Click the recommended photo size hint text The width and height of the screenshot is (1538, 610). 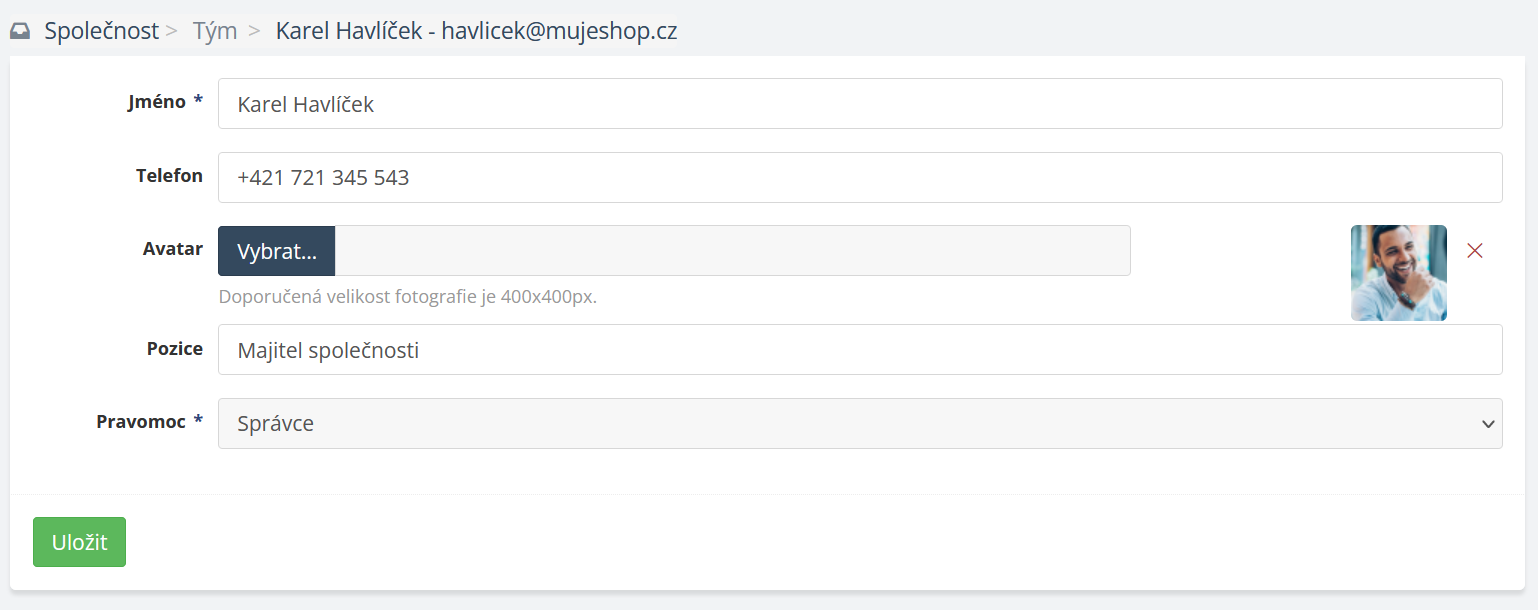click(407, 297)
